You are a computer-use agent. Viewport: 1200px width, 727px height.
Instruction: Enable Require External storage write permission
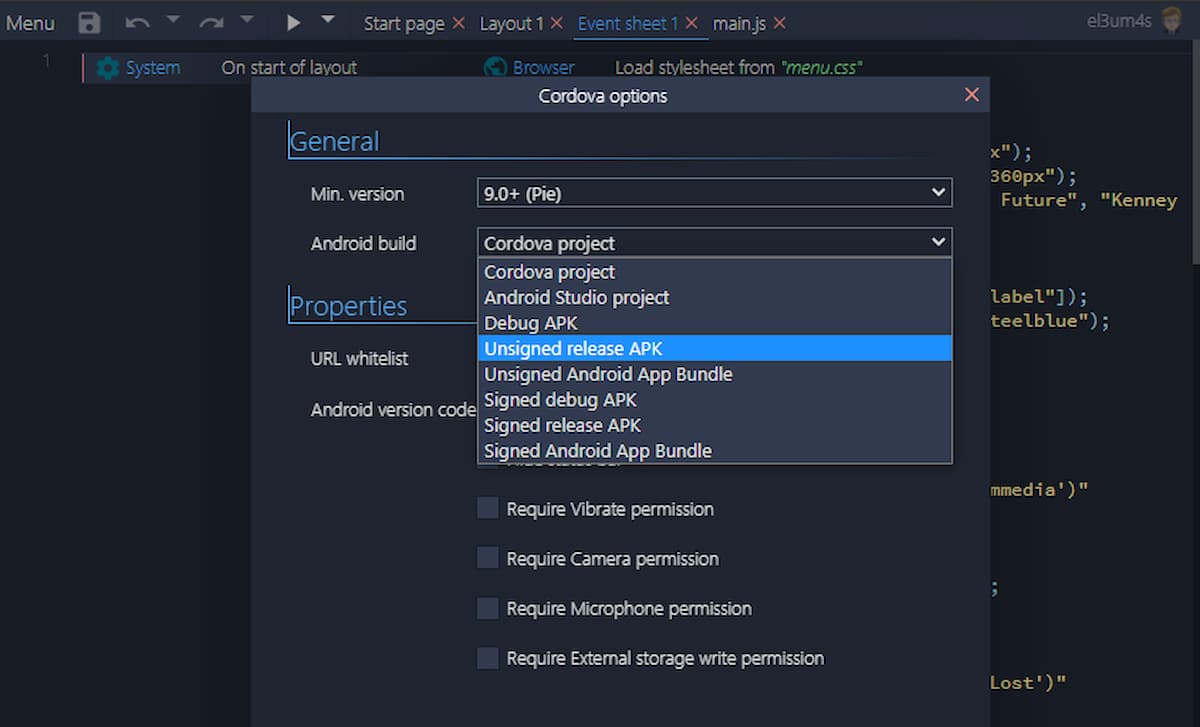point(488,658)
